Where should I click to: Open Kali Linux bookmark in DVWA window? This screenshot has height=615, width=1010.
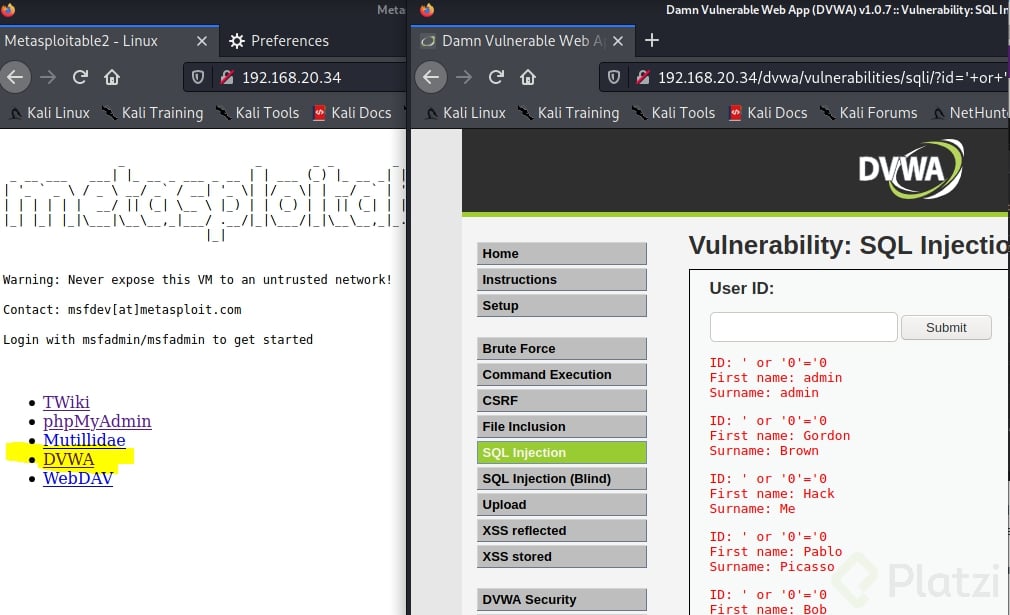tap(466, 113)
